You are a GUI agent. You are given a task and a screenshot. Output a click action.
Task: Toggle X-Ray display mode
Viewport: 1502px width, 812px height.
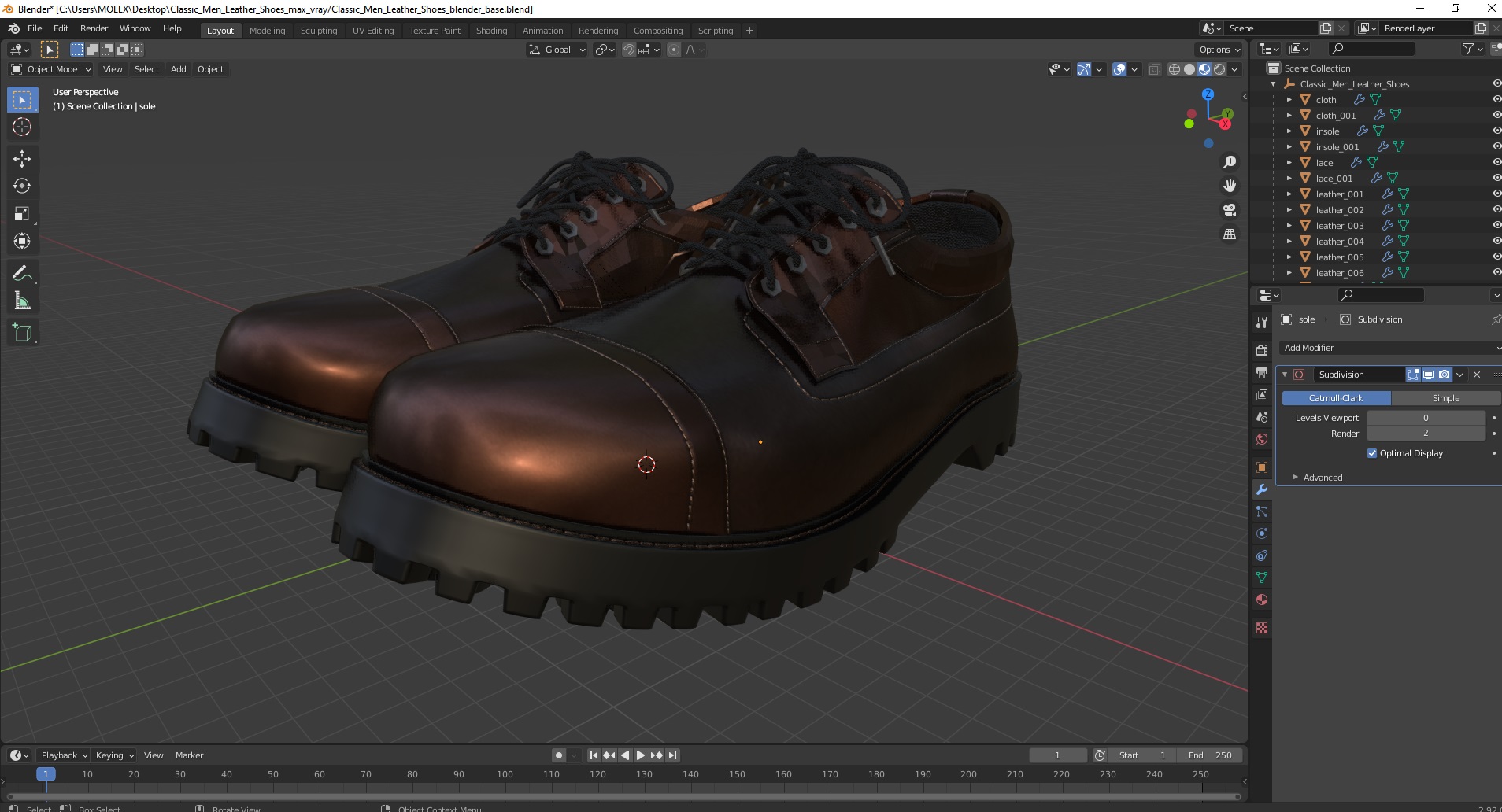pos(1154,69)
